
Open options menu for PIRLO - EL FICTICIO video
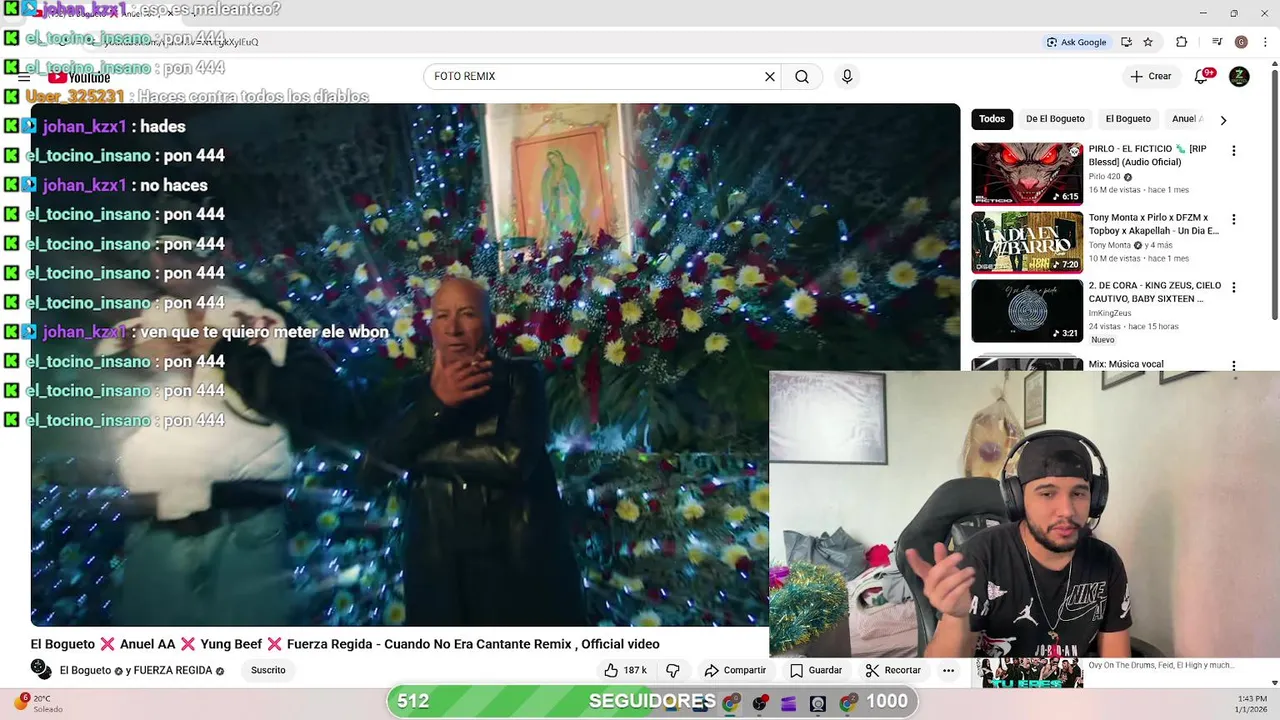(1233, 151)
